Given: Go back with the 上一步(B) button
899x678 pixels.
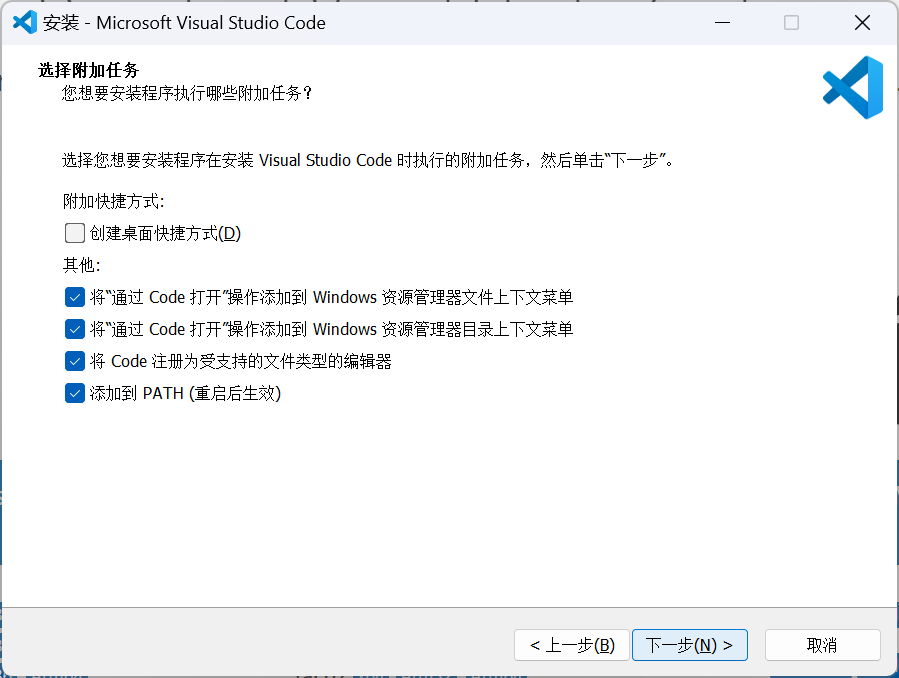Looking at the screenshot, I should pos(572,645).
